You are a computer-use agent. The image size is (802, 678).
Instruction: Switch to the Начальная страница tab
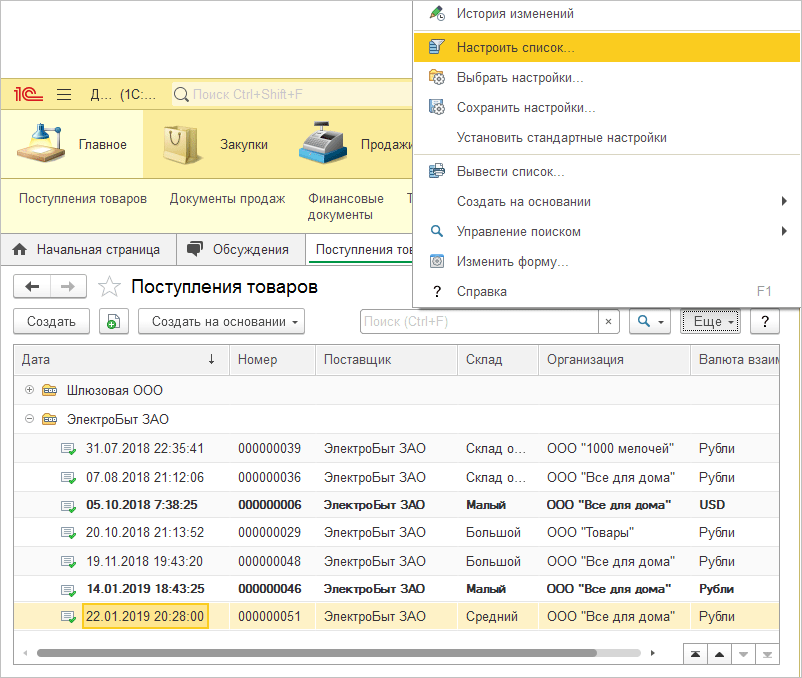[x=88, y=250]
